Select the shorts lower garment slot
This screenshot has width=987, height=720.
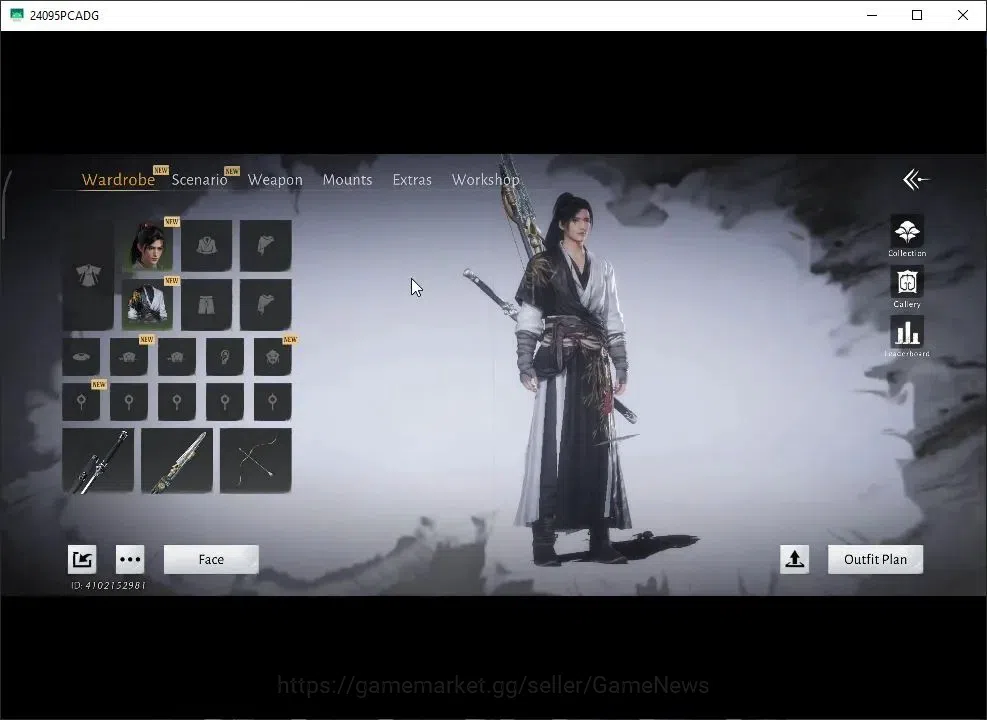(206, 305)
